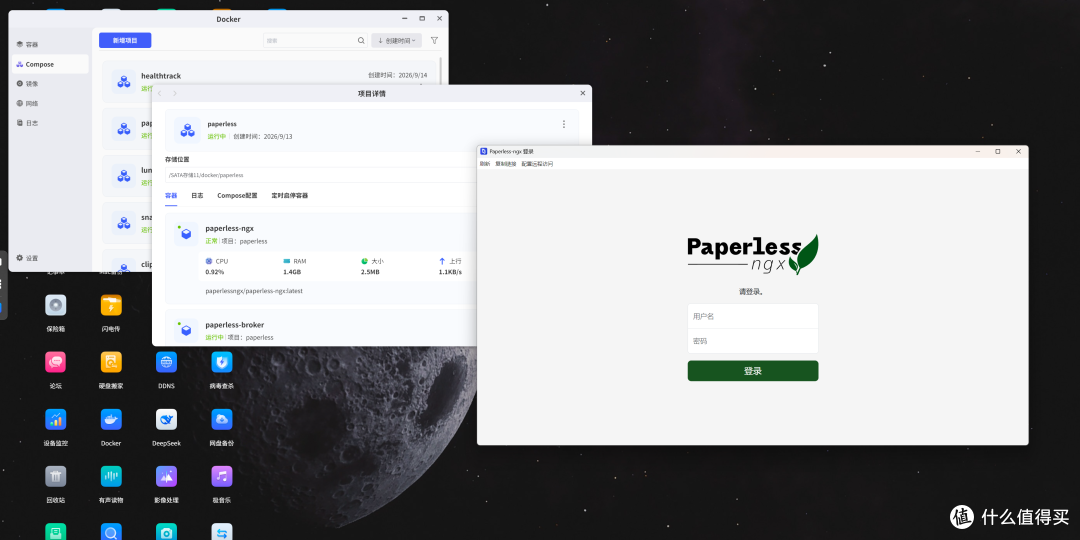Click 刷新 in Paperless-ngx window menu
Image resolution: width=1080 pixels, height=540 pixels.
pyautogui.click(x=485, y=164)
